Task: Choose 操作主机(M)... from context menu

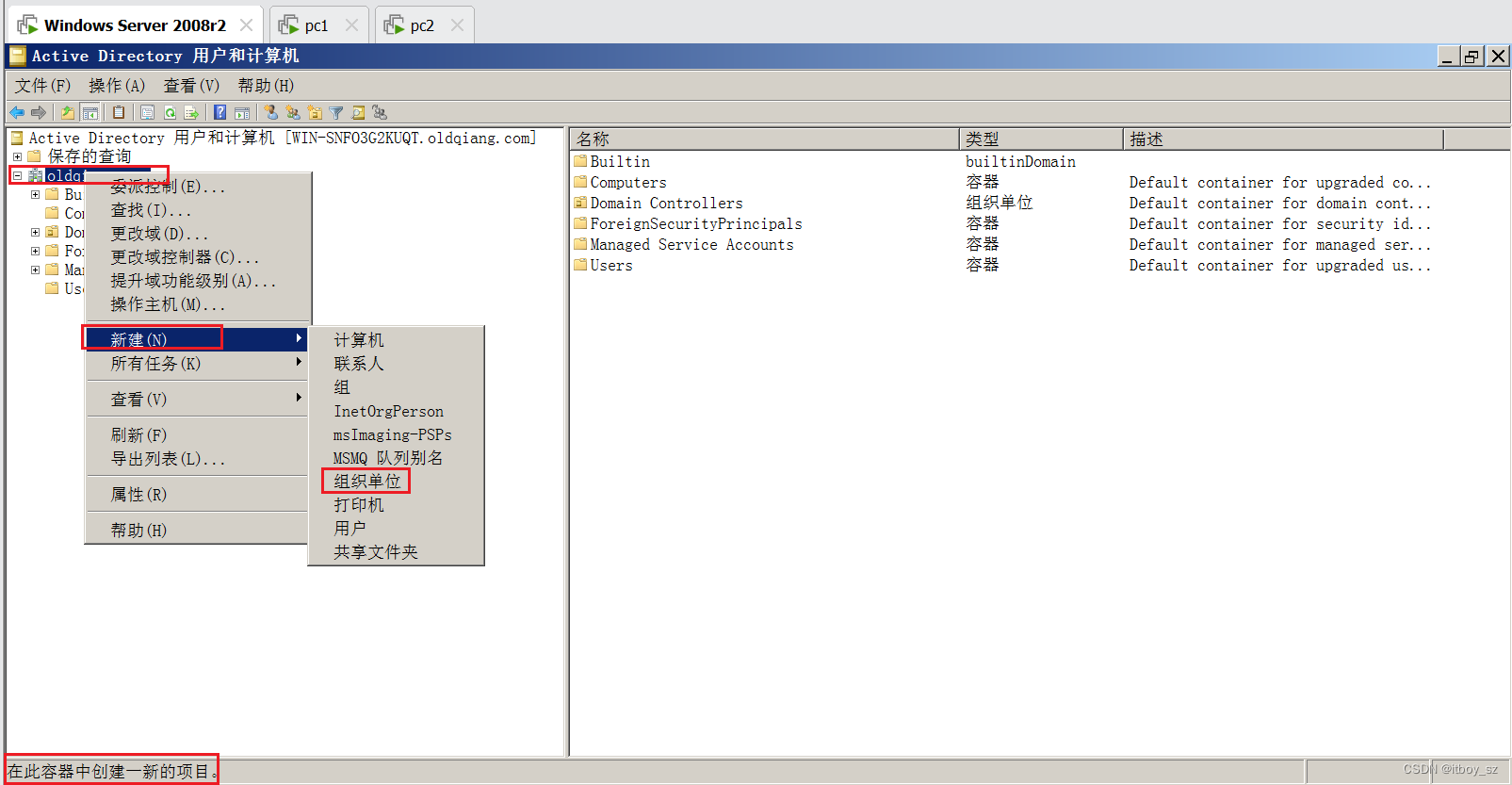Action: pyautogui.click(x=196, y=303)
